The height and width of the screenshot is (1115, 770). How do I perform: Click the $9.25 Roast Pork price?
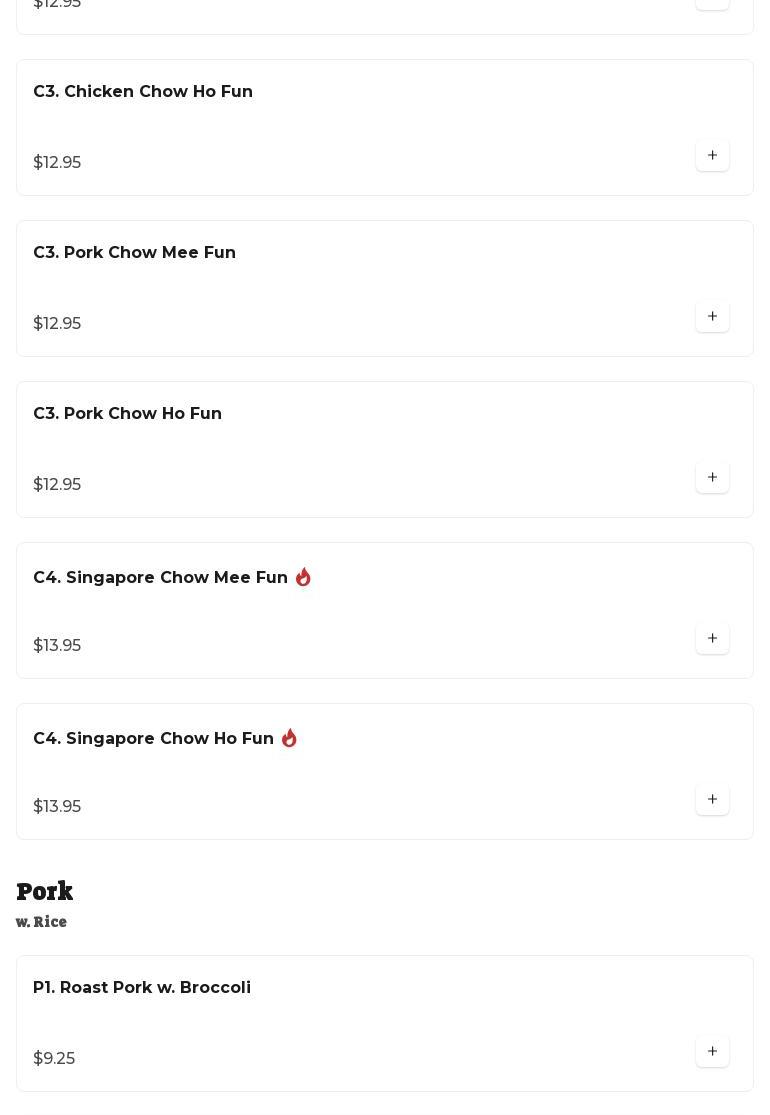point(54,1059)
